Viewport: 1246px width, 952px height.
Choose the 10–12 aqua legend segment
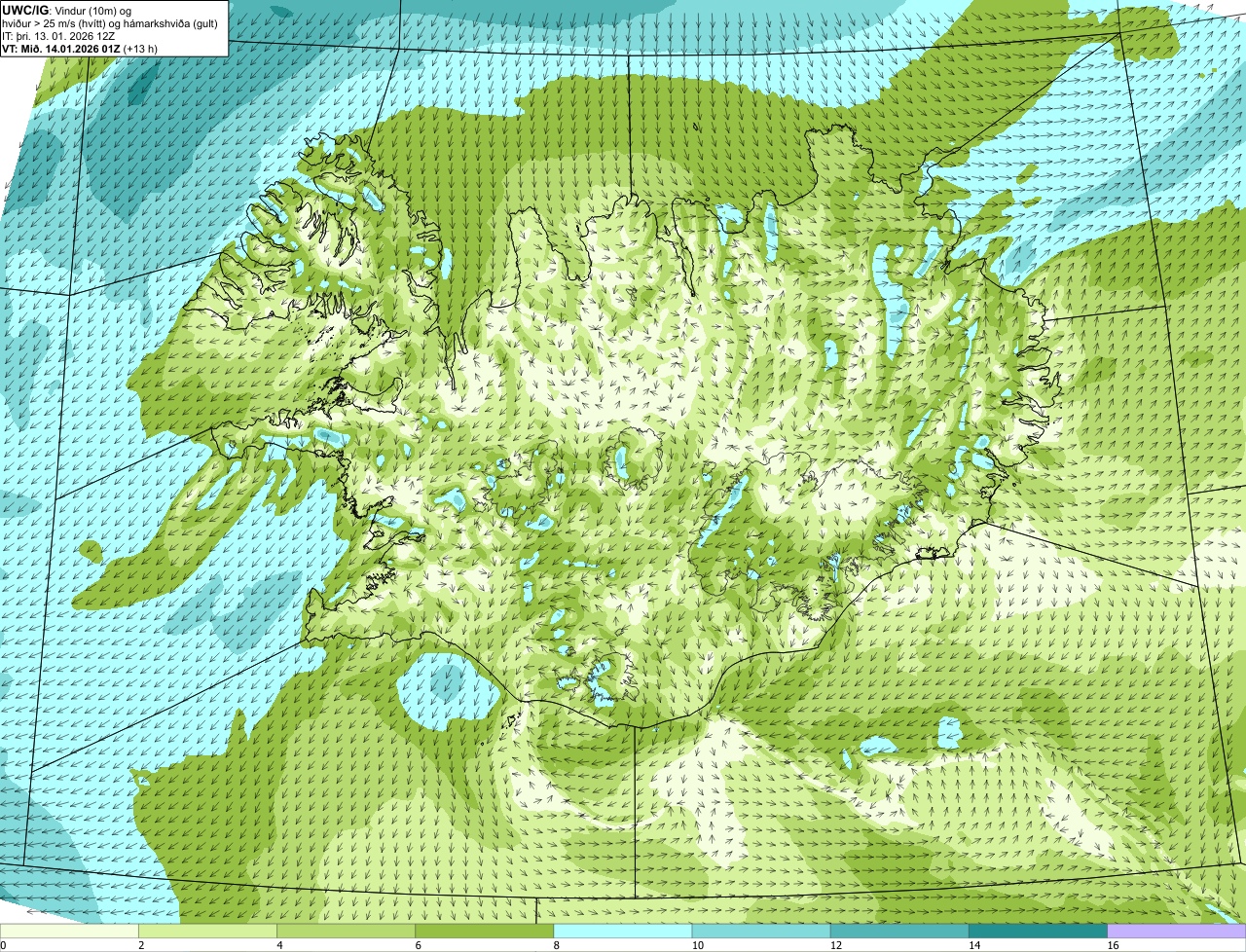(x=762, y=932)
